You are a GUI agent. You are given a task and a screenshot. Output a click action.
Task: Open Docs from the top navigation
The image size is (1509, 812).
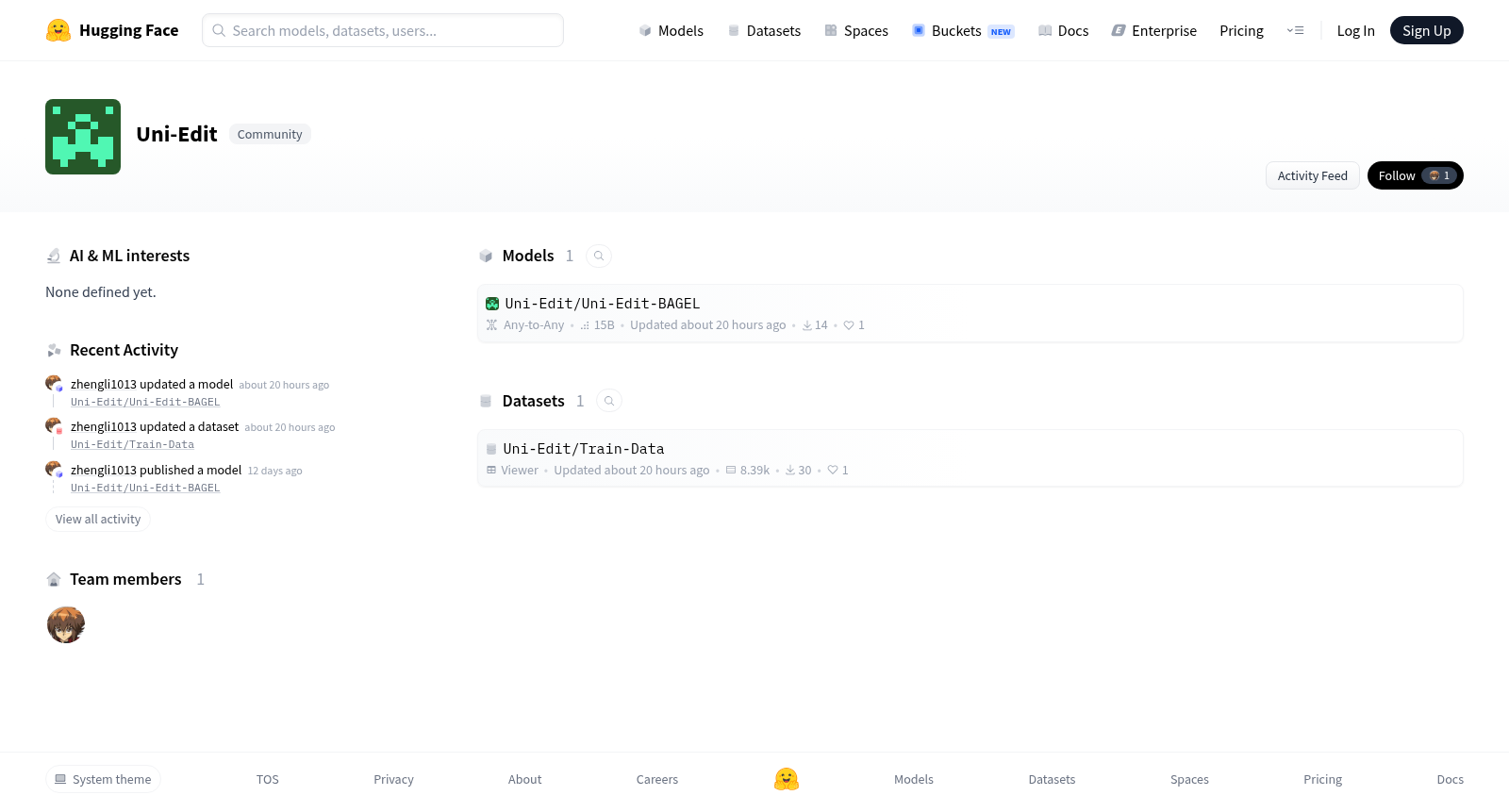point(1063,30)
